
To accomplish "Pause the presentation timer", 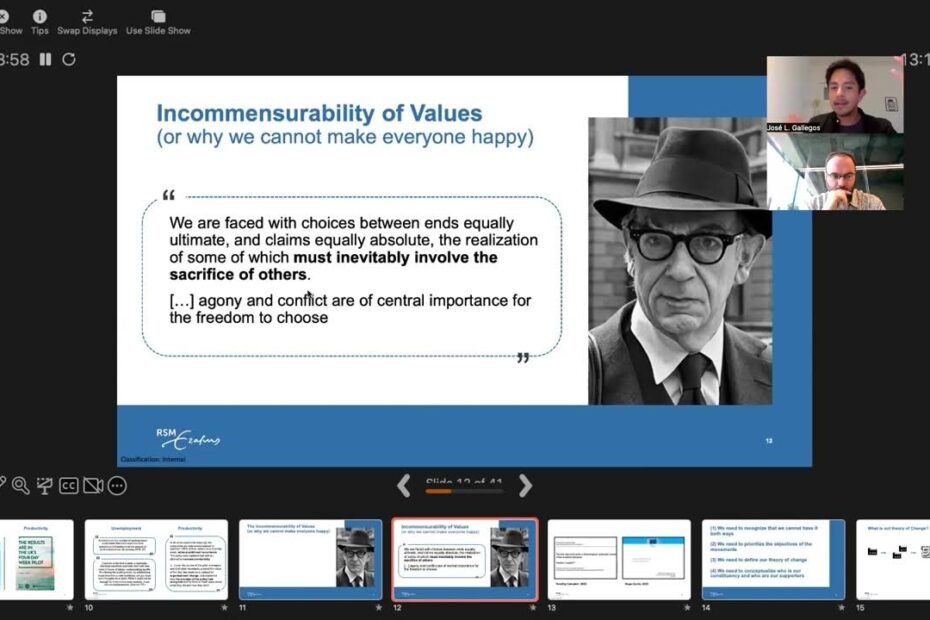I will (45, 59).
